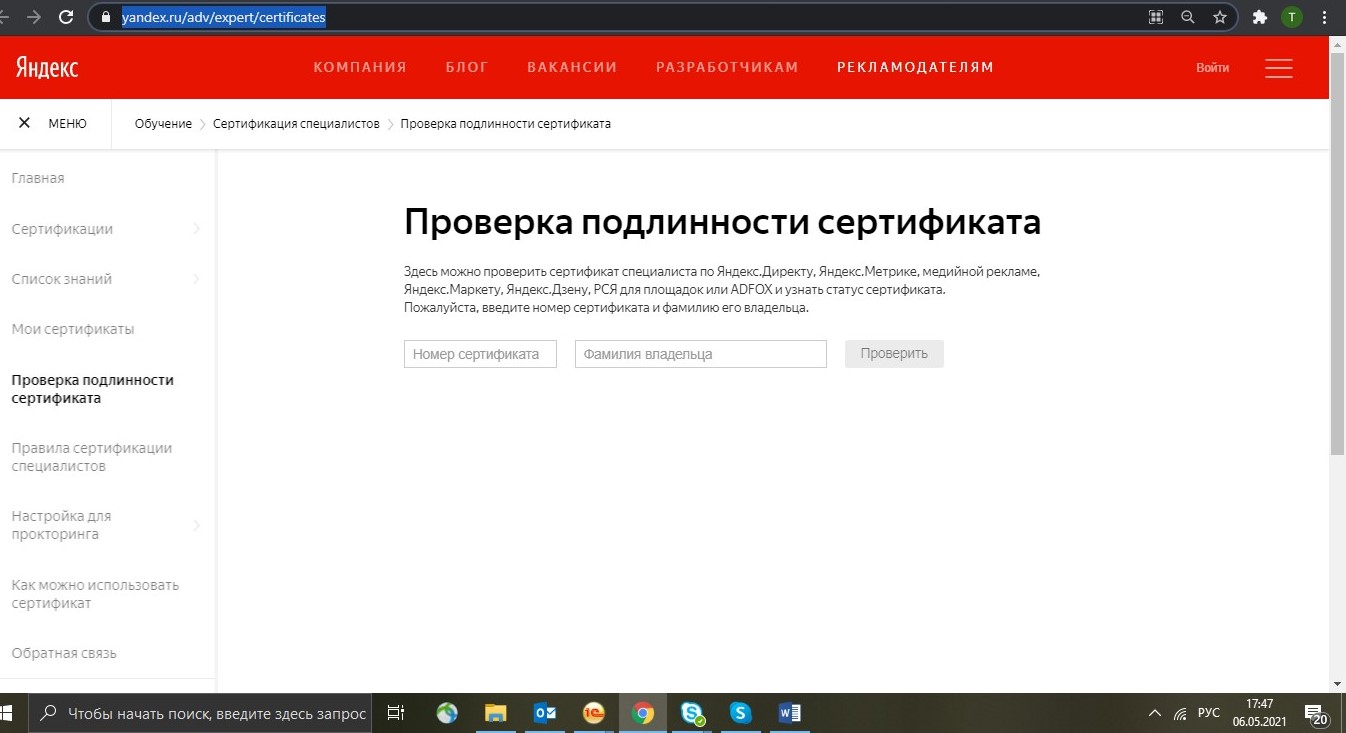Open РАЗРАБОТЧИКАМ header section
Screen dimensions: 1346x733
coord(727,67)
